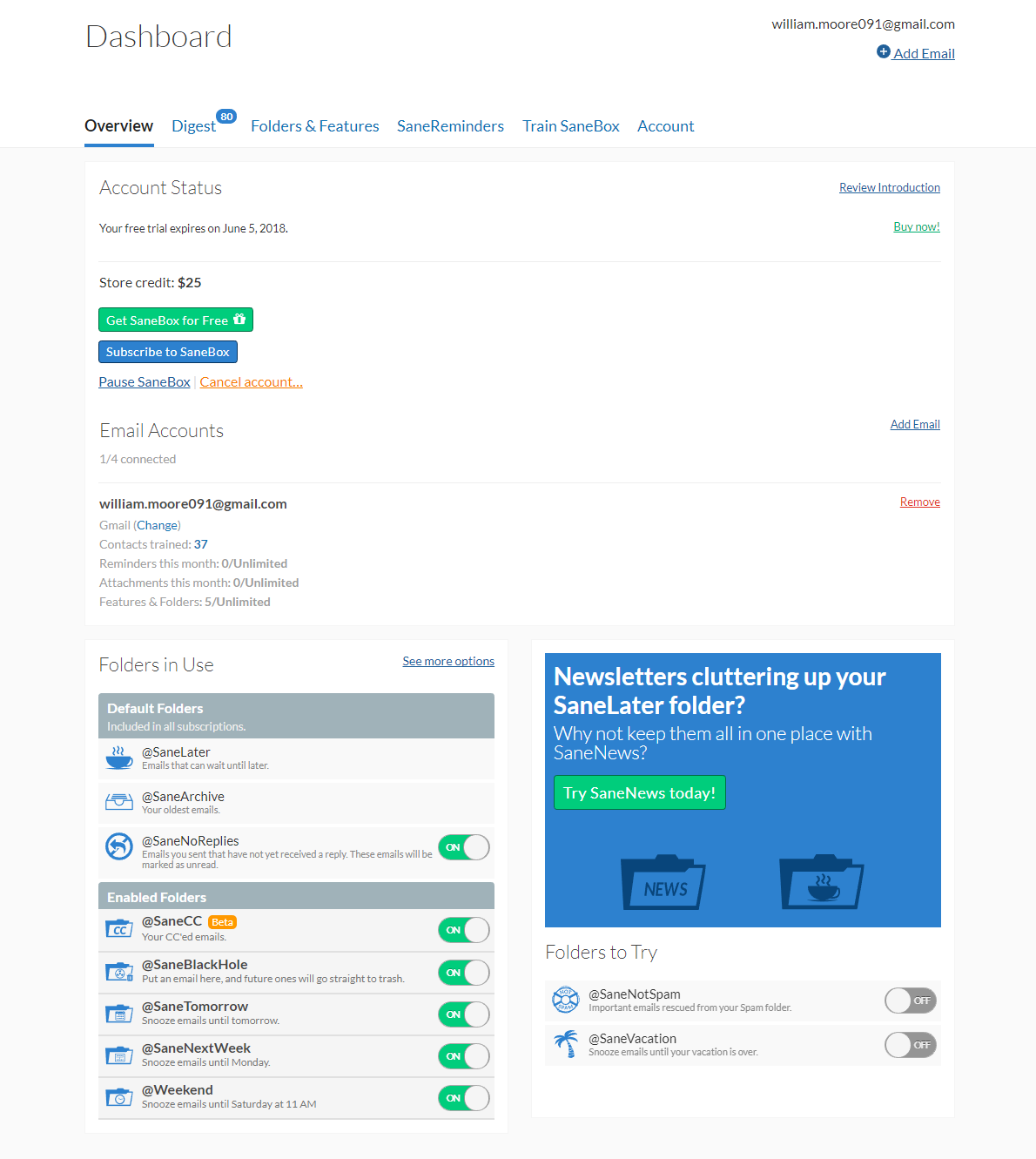Viewport: 1036px width, 1159px height.
Task: Click Add Email link in Email Accounts
Action: (915, 424)
